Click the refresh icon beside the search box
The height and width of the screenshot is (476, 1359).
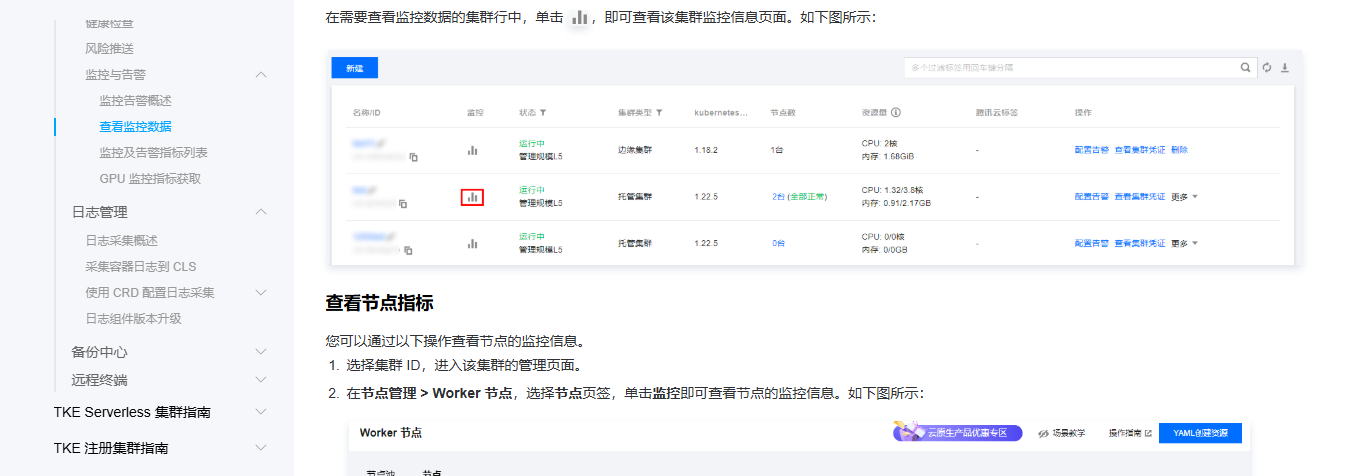1266,68
